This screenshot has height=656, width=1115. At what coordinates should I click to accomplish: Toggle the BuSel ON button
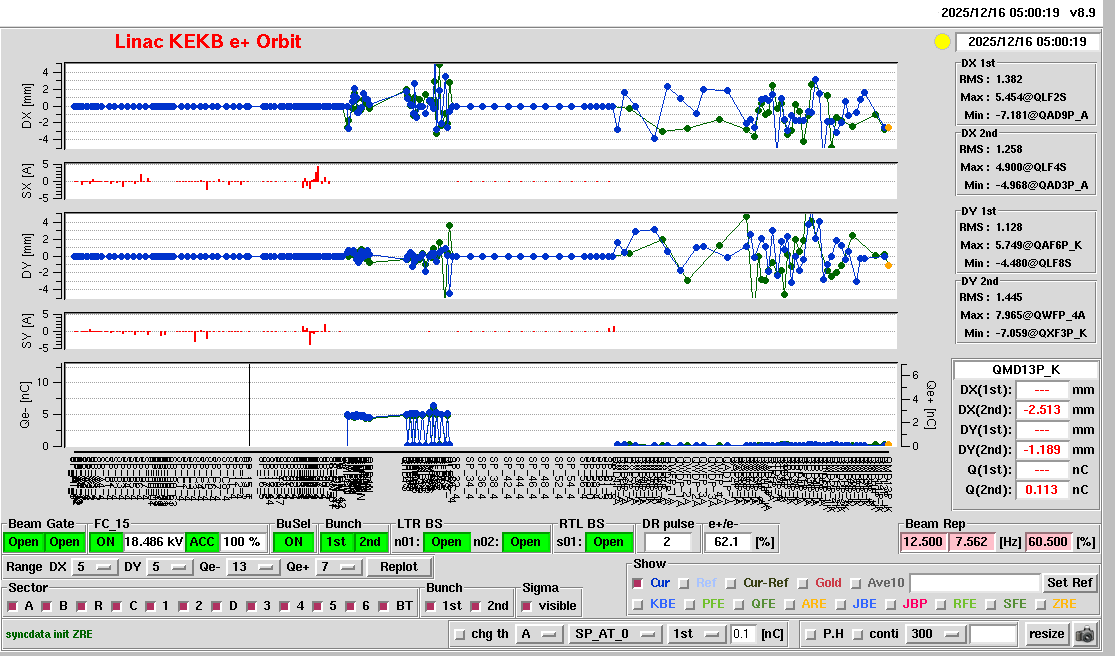[x=293, y=542]
